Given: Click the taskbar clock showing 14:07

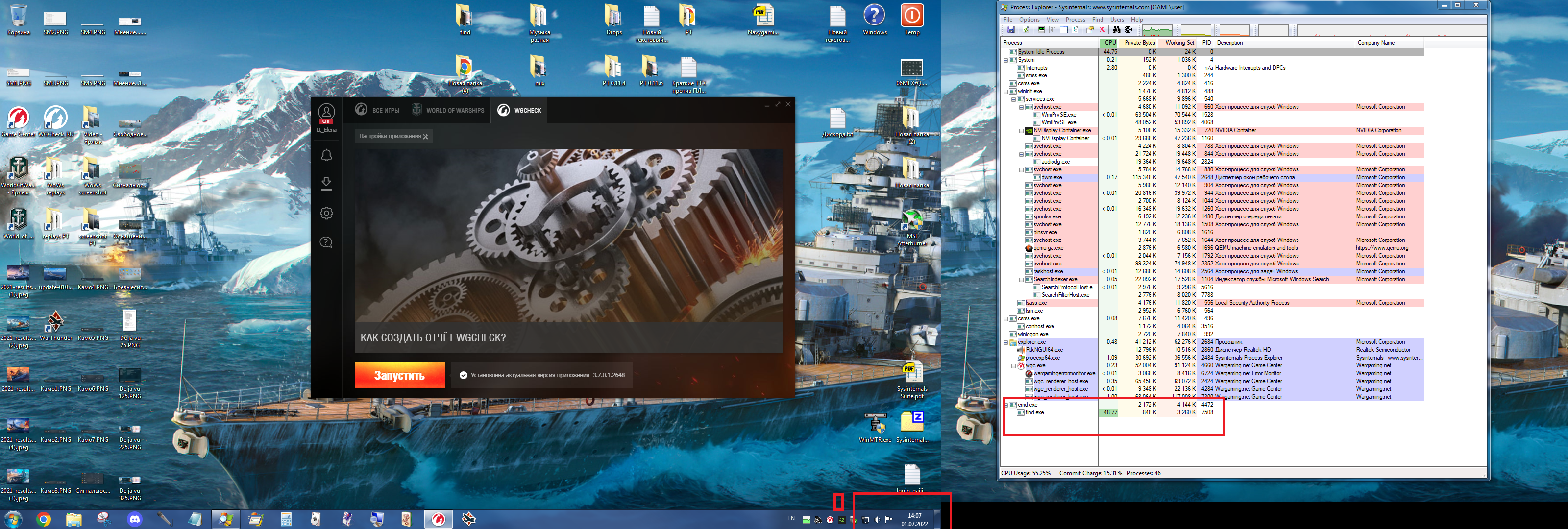Looking at the screenshot, I should (x=914, y=519).
